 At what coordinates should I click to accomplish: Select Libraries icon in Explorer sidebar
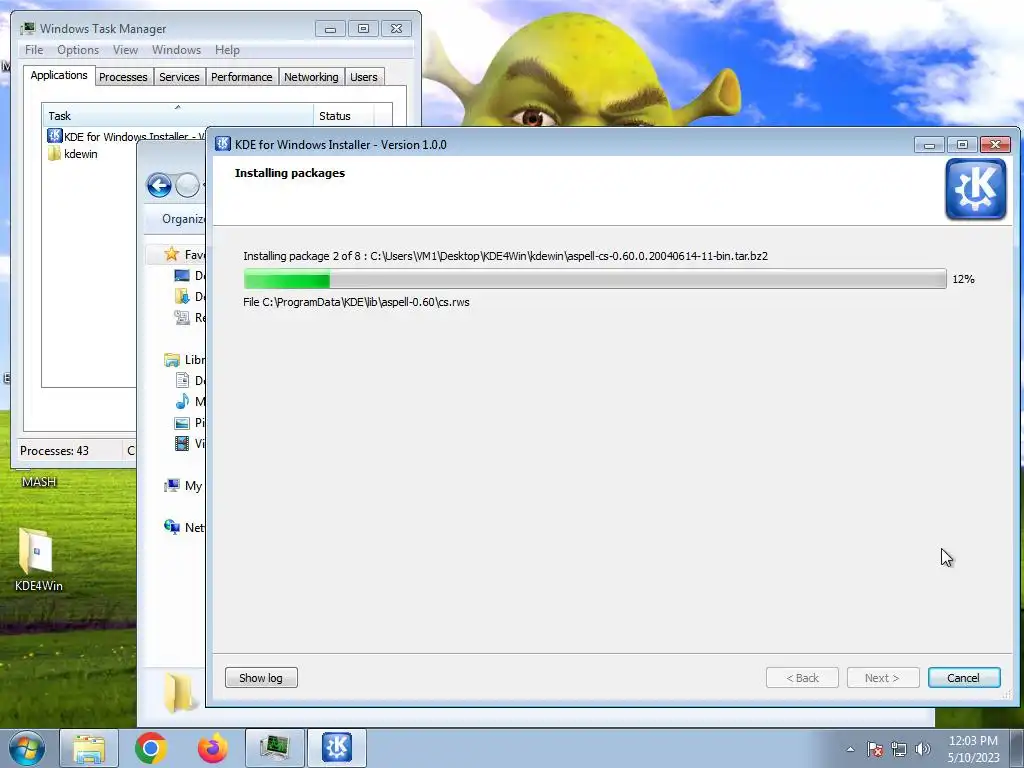172,360
